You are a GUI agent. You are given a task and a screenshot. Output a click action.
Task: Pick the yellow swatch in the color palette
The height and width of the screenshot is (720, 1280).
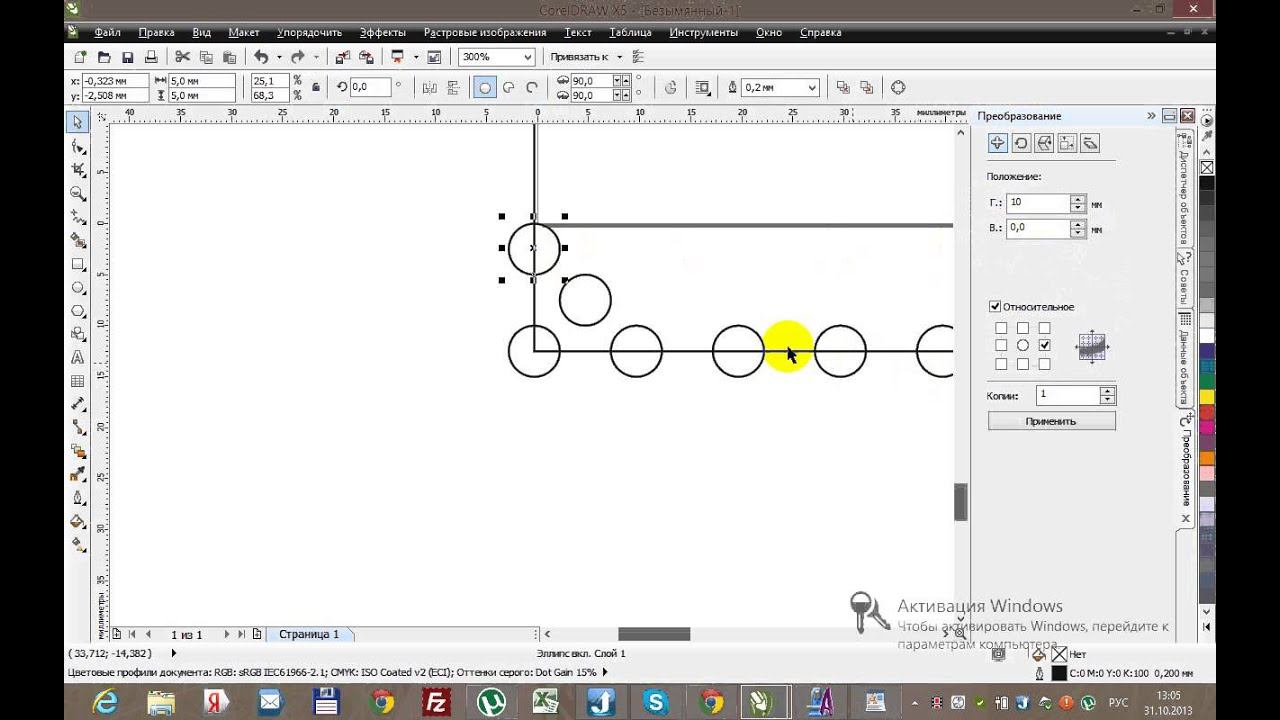[1207, 397]
